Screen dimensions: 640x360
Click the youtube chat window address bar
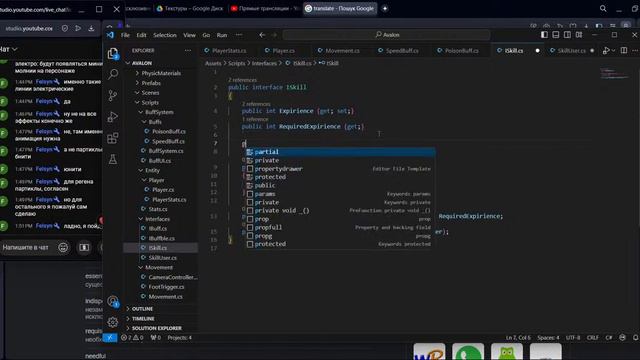pyautogui.click(x=29, y=29)
